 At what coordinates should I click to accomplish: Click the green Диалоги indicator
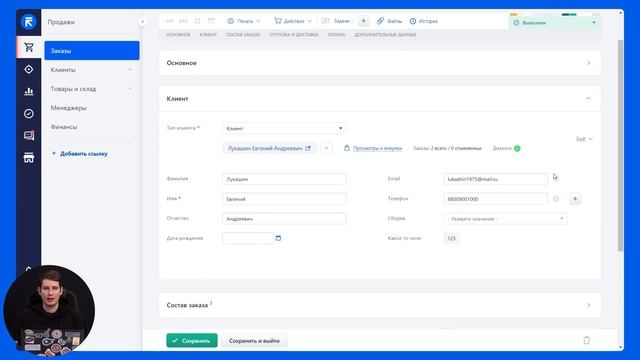pyautogui.click(x=517, y=148)
